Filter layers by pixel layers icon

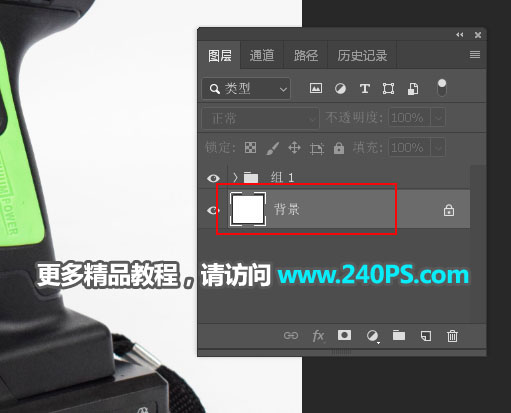coord(316,88)
